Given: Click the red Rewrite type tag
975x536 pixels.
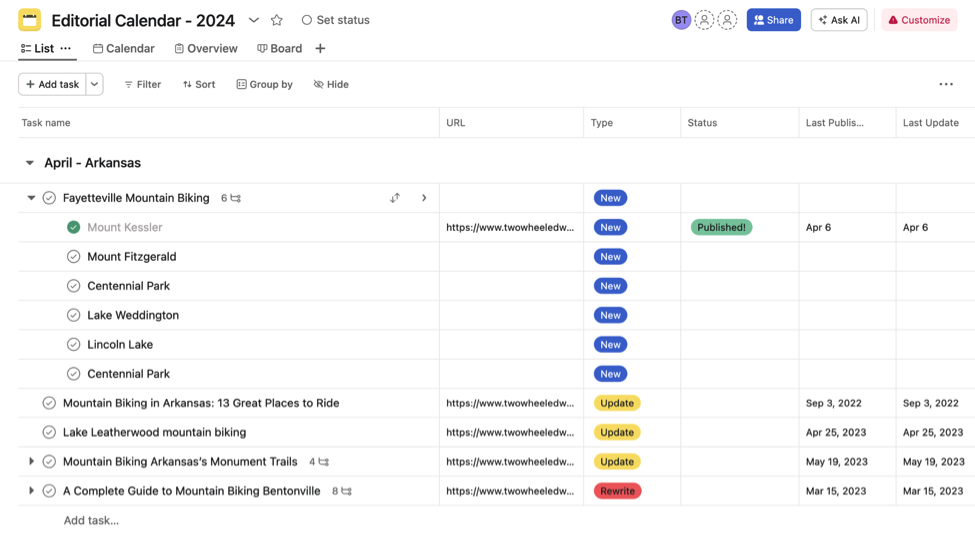Looking at the screenshot, I should 617,491.
